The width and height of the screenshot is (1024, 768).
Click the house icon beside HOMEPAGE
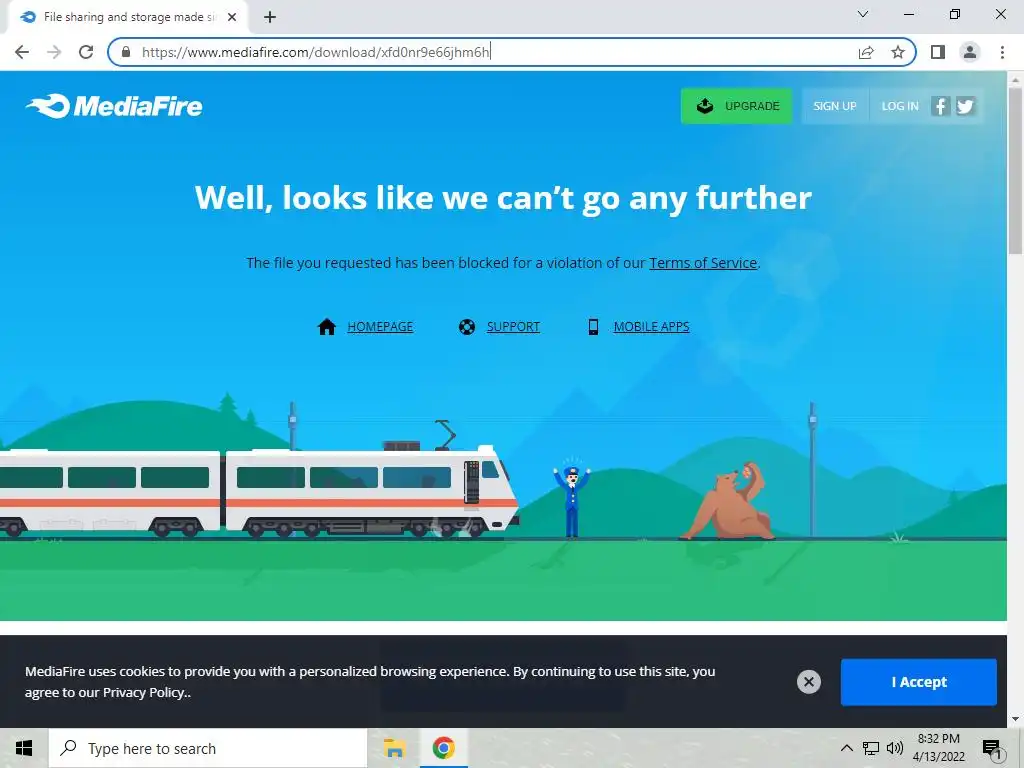coord(327,327)
